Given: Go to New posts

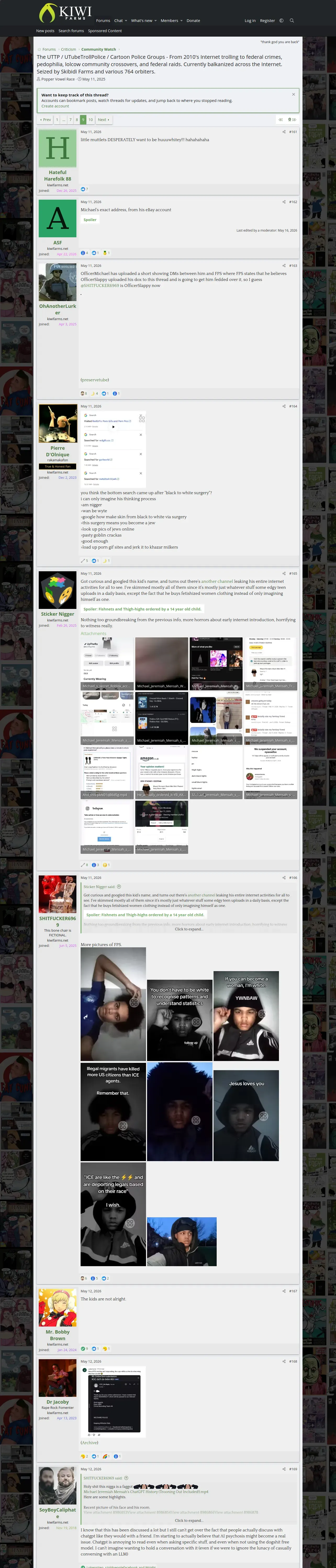Looking at the screenshot, I should point(45,31).
